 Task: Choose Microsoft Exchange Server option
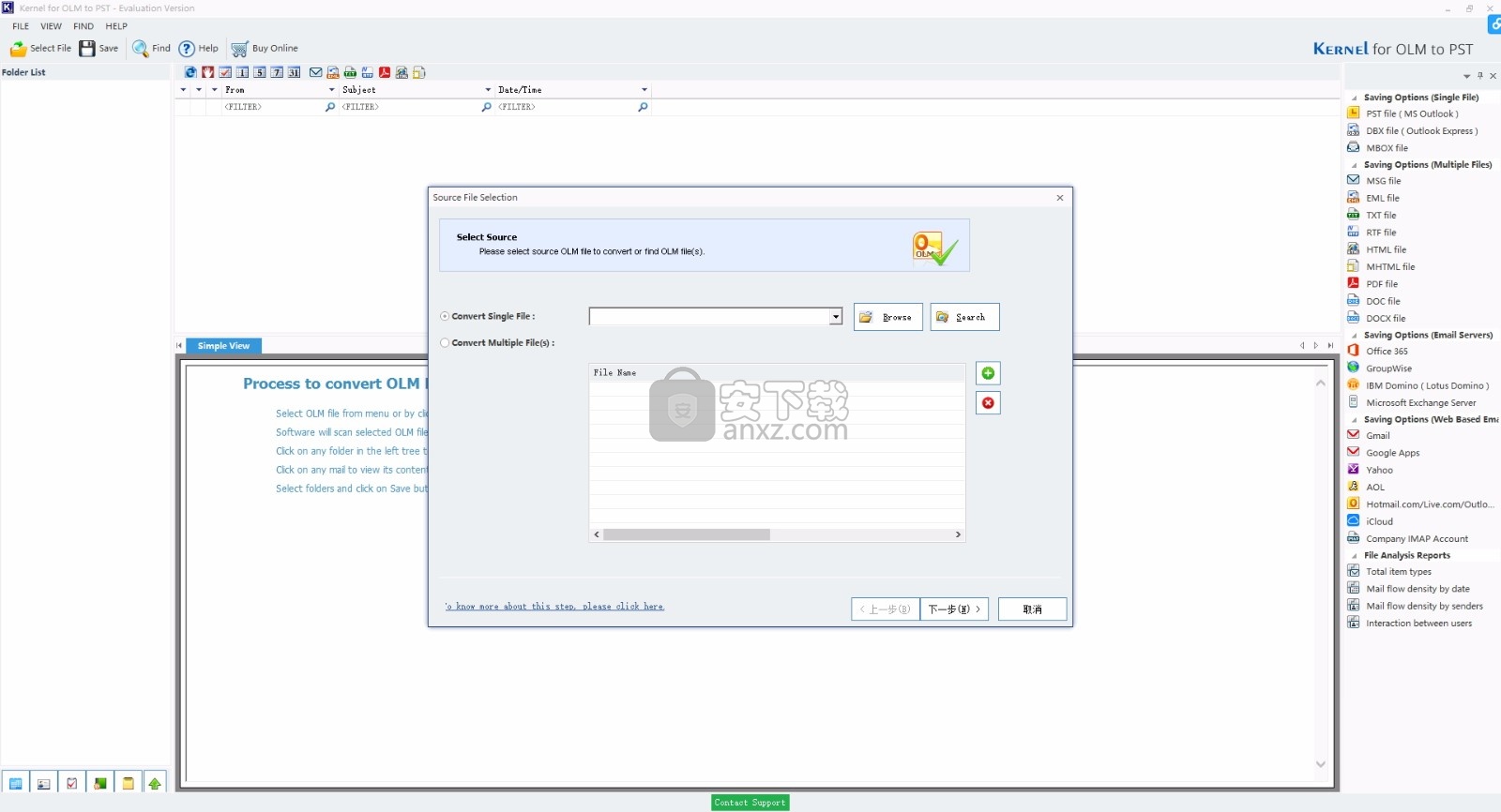1412,402
